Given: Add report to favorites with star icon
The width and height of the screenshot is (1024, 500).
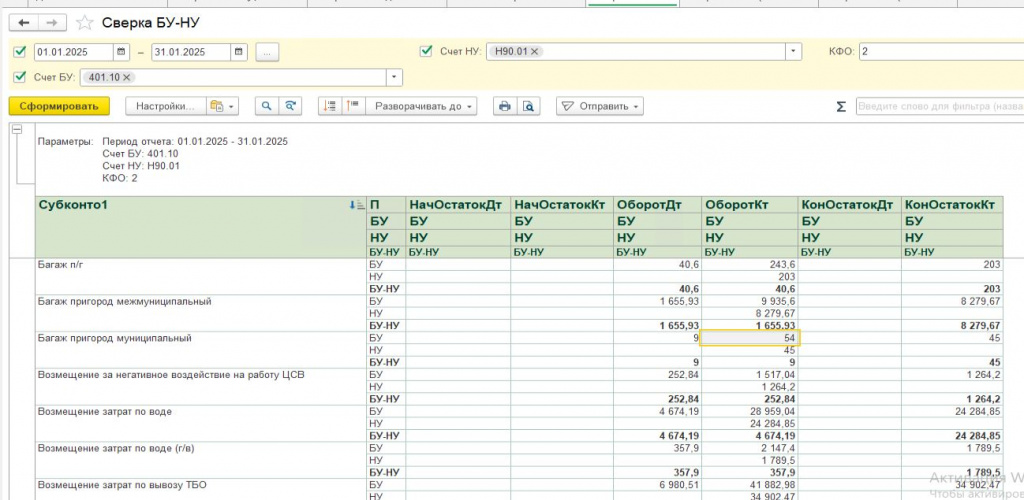Looking at the screenshot, I should (84, 22).
